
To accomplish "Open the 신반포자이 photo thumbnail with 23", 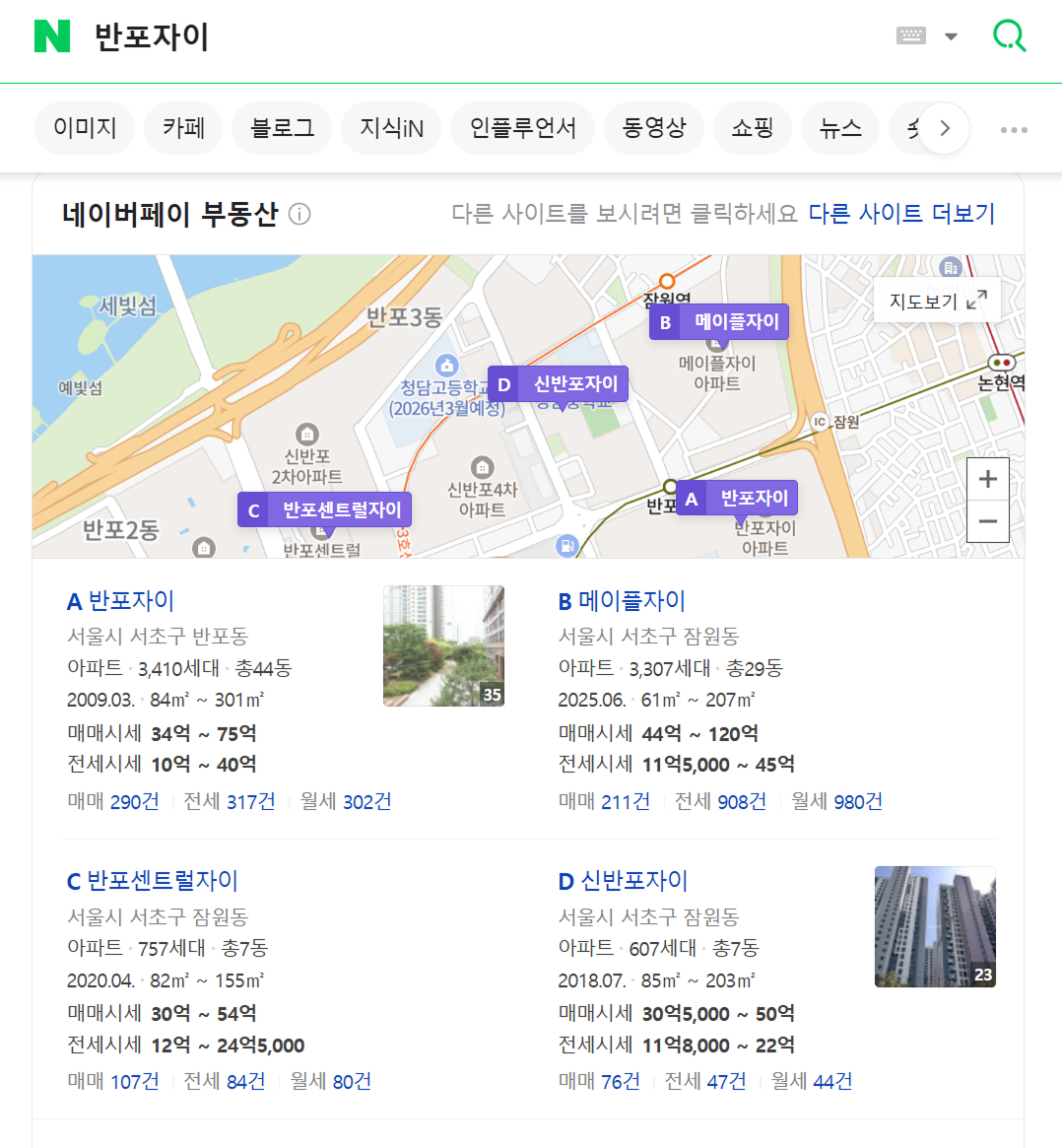I will tap(935, 927).
